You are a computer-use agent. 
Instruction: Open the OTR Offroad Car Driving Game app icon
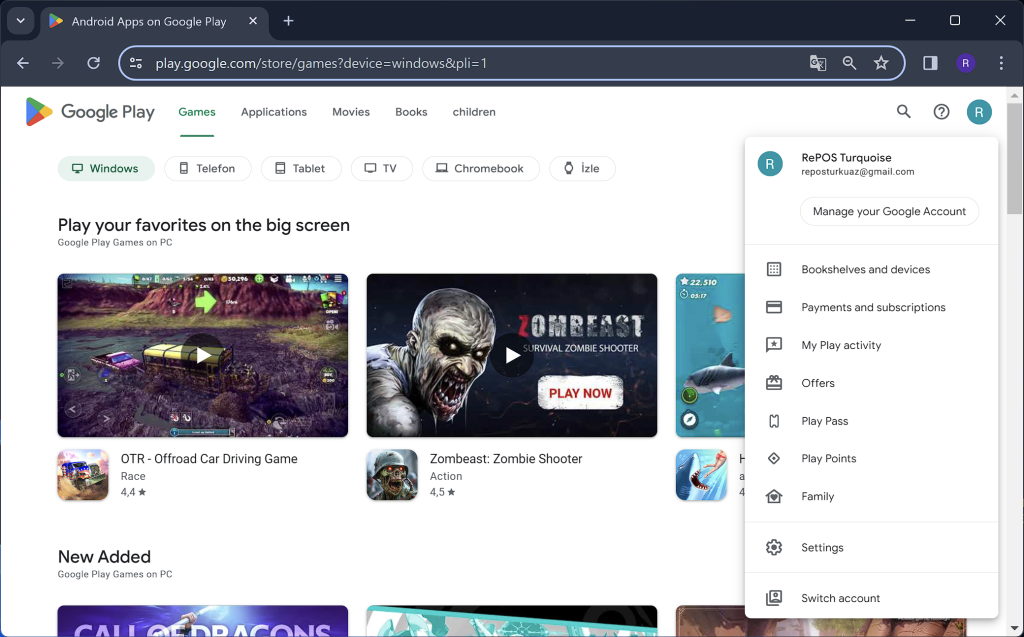coord(83,475)
